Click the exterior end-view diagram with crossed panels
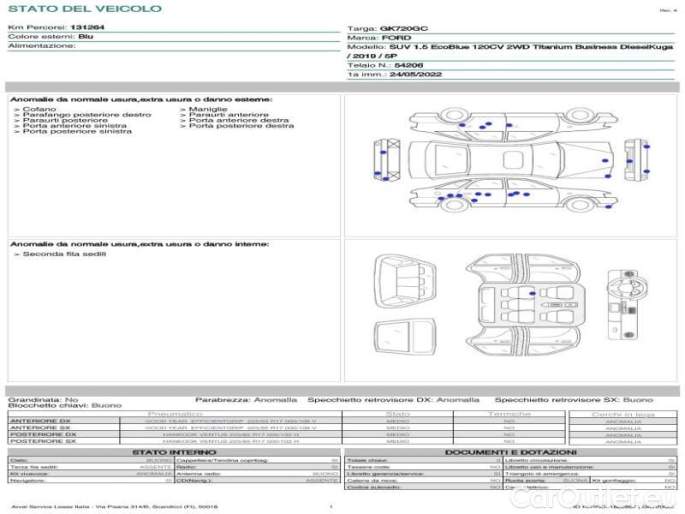The height and width of the screenshot is (514, 685). pyautogui.click(x=387, y=160)
